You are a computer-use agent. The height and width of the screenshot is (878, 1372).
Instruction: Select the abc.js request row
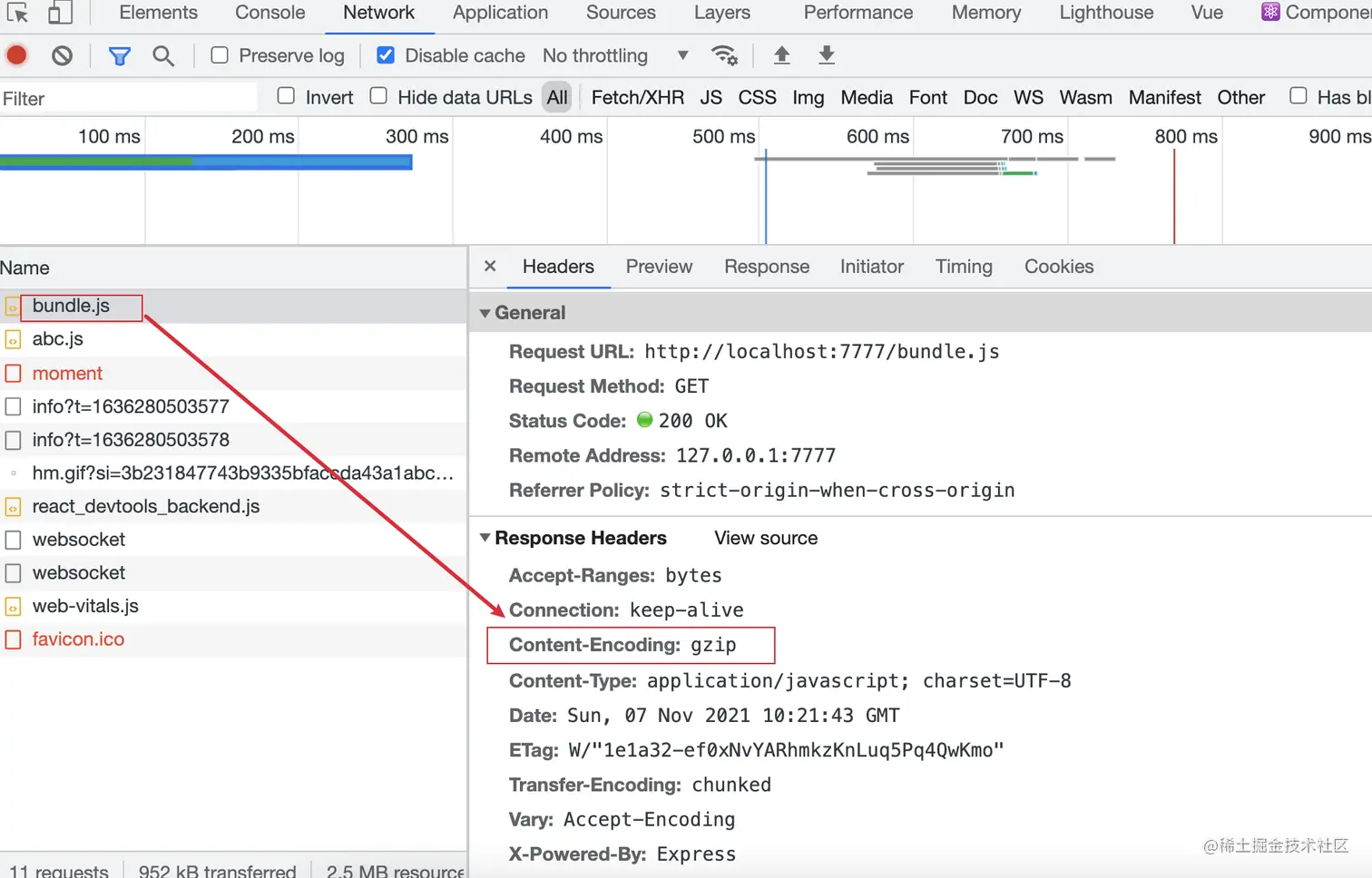[233, 339]
